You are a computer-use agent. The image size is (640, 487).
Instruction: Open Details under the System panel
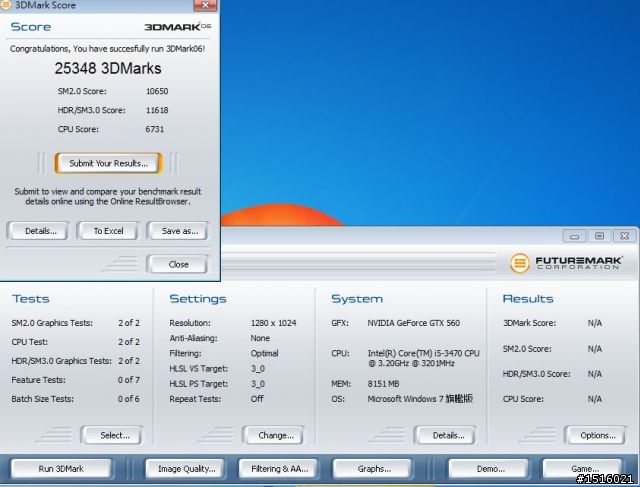[446, 435]
